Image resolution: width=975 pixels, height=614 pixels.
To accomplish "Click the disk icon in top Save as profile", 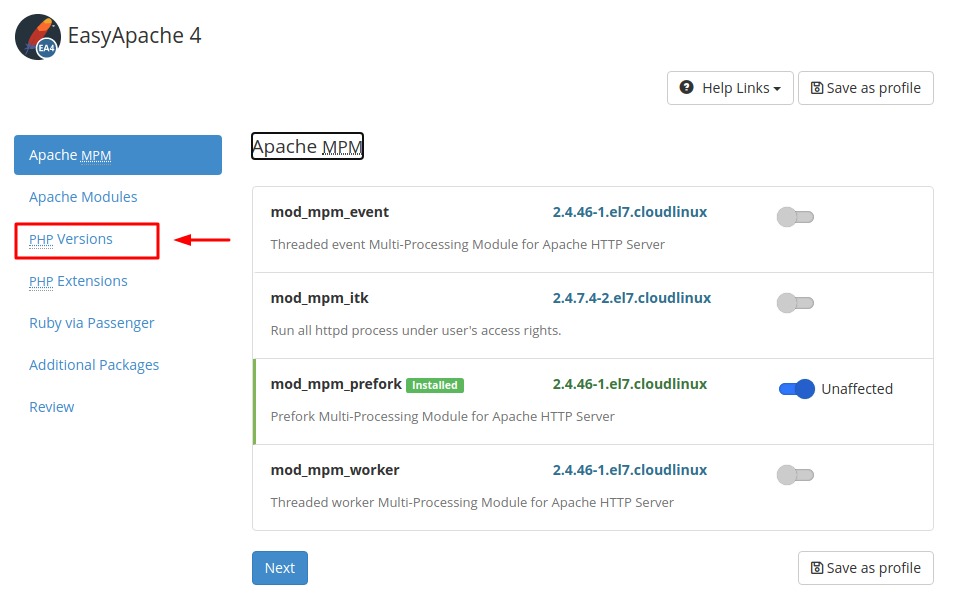I will pyautogui.click(x=816, y=88).
